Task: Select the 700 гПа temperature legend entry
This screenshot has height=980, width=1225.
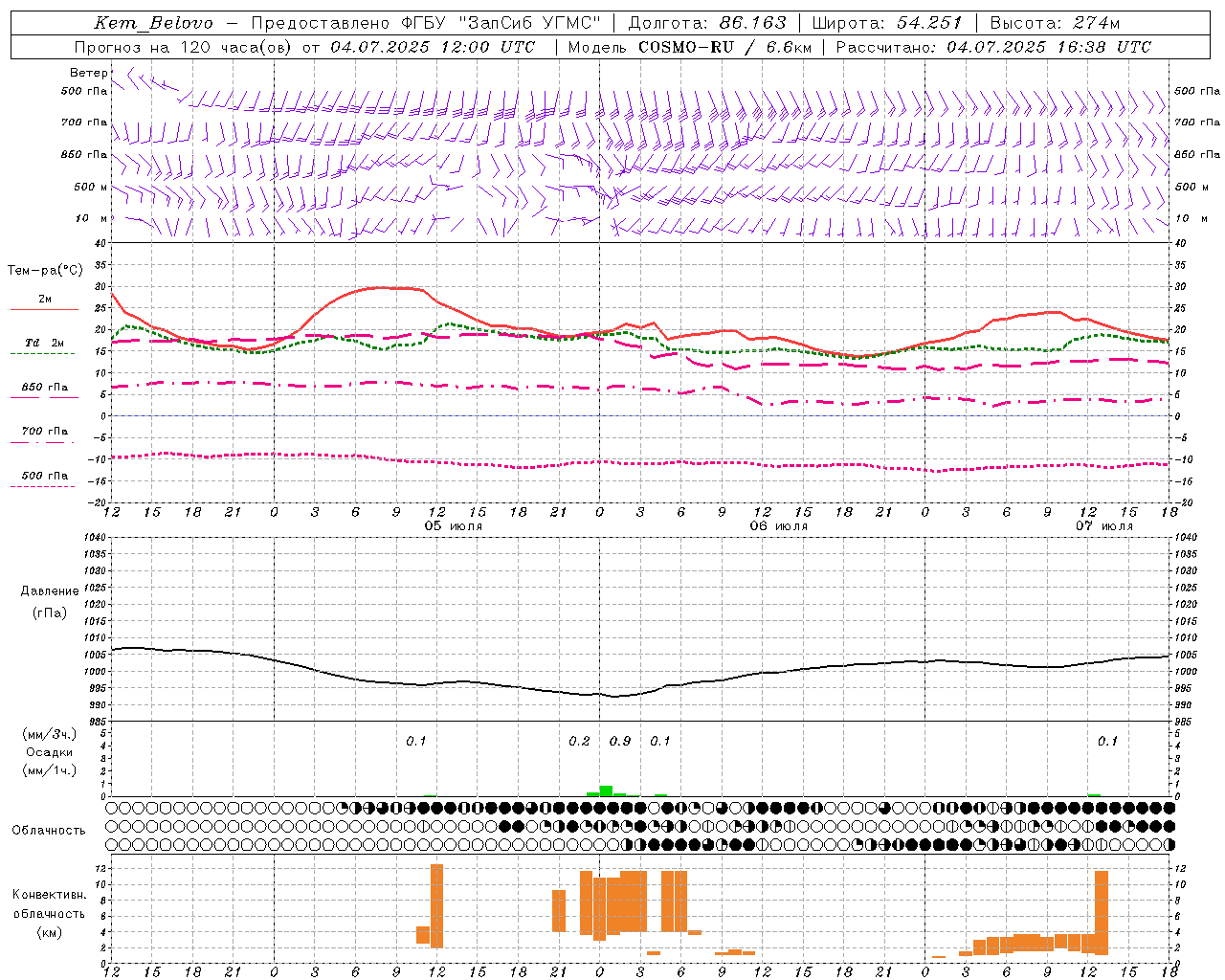Action: 44,432
